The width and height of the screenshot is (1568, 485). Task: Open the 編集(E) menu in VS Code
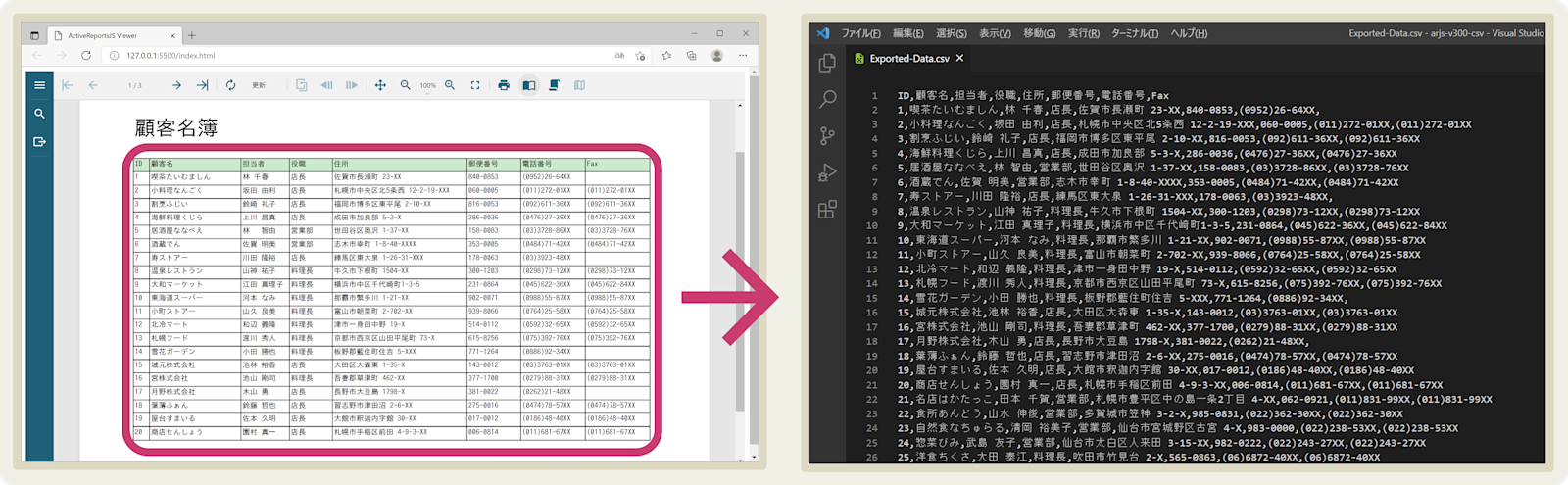click(x=908, y=33)
